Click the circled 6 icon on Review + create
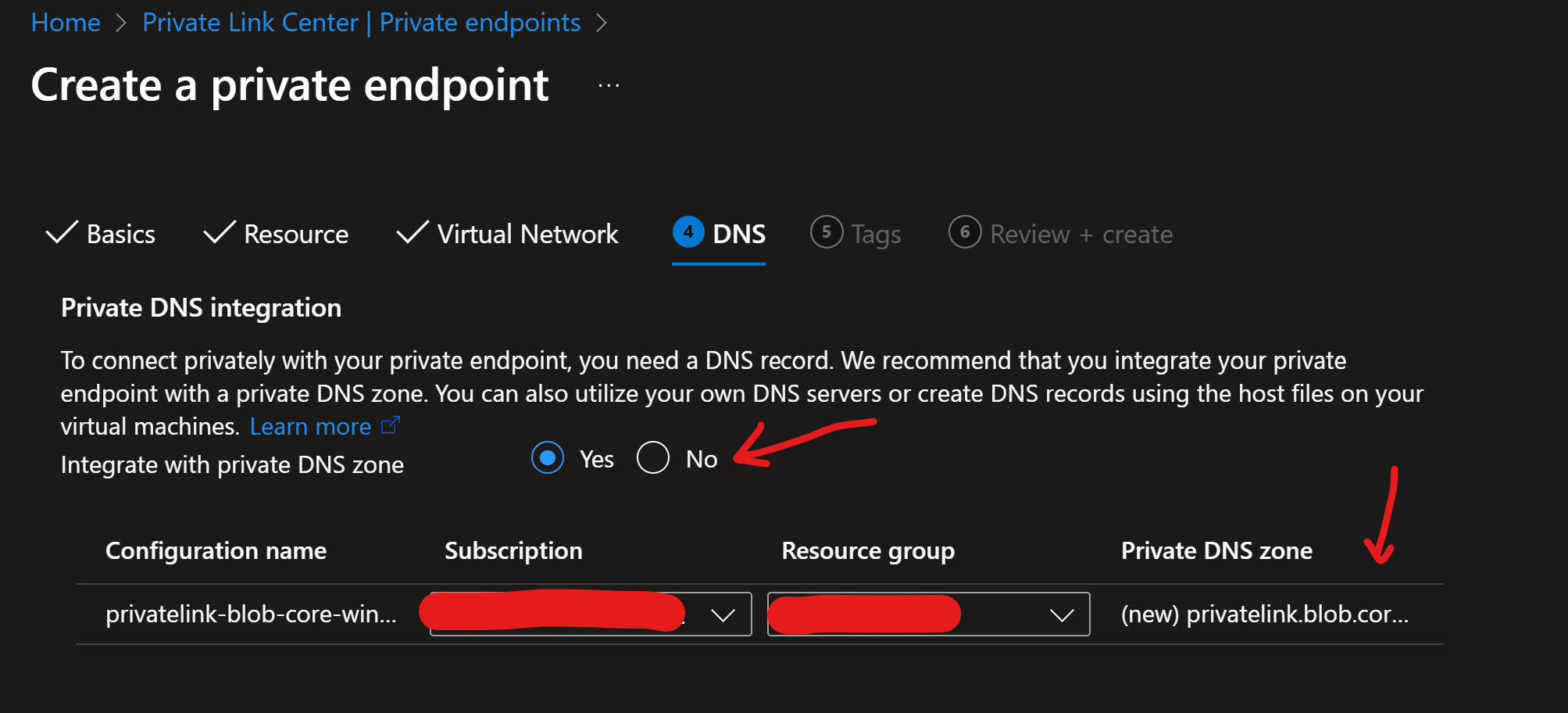The height and width of the screenshot is (713, 1568). 964,232
